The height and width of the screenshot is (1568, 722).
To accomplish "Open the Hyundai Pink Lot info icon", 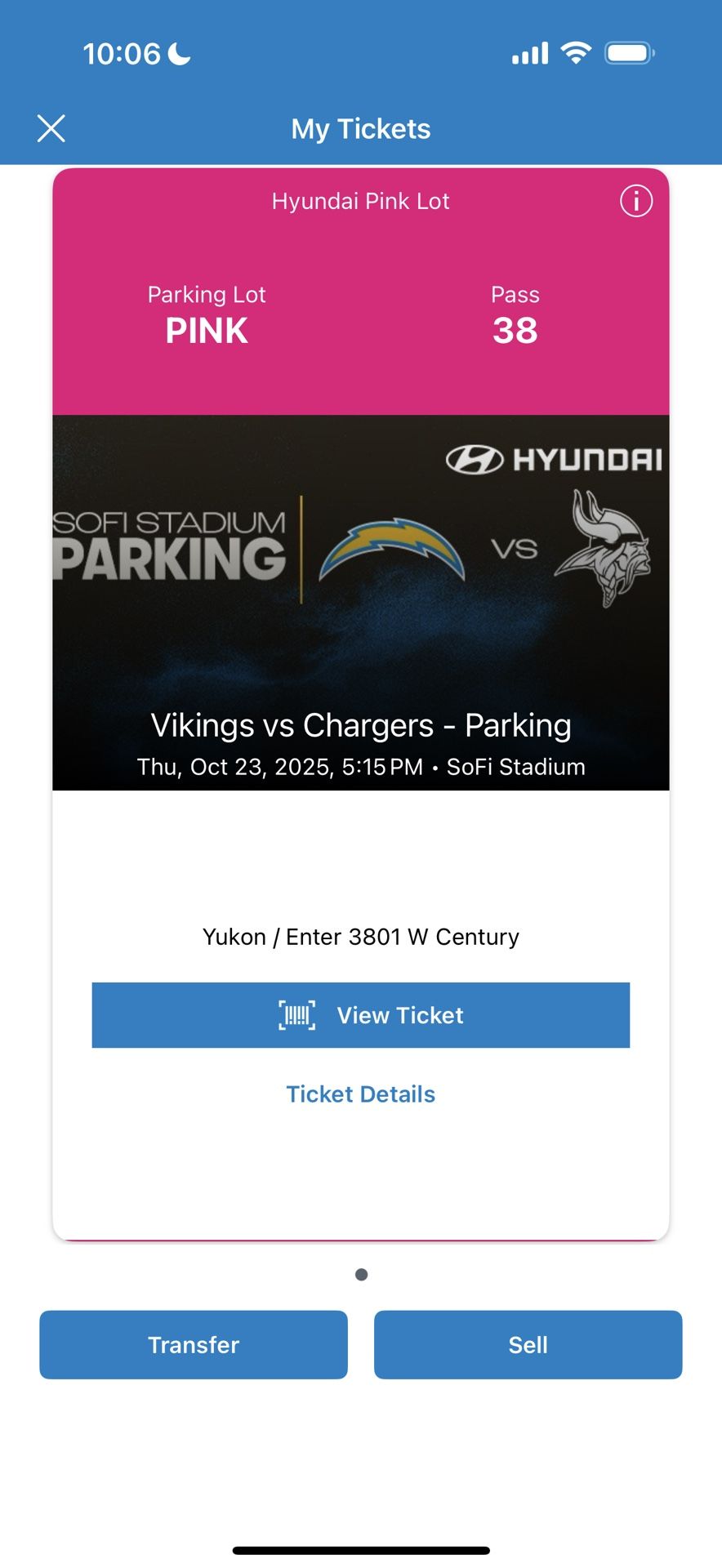I will pos(635,201).
